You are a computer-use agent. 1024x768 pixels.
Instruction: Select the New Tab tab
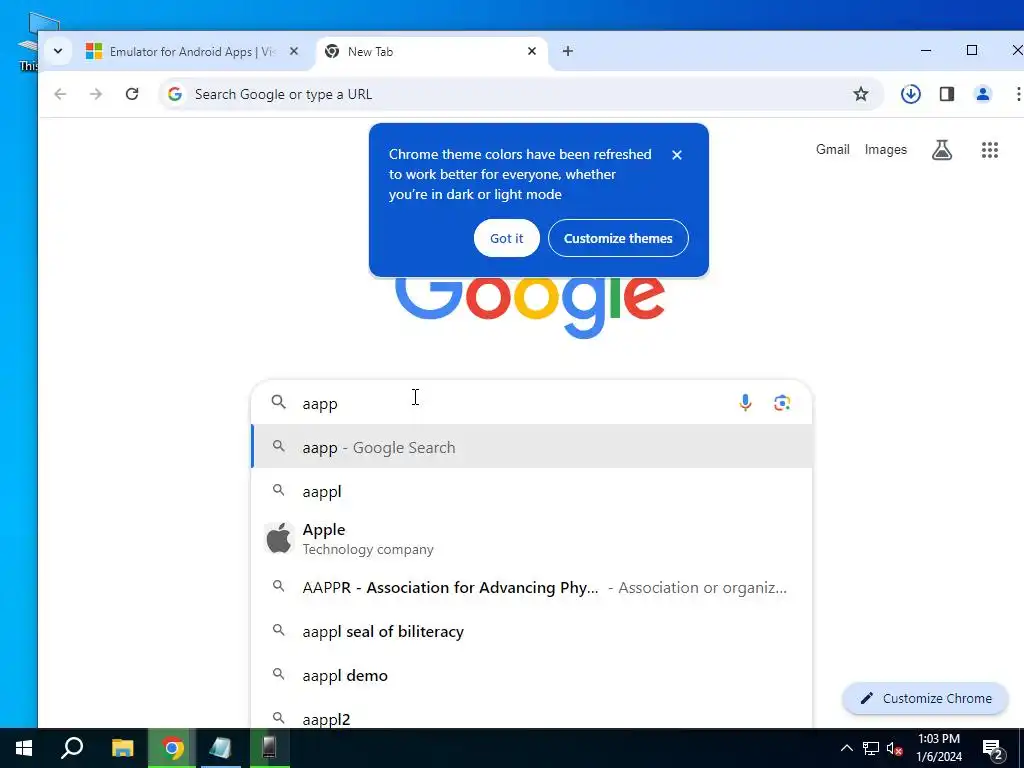point(418,52)
